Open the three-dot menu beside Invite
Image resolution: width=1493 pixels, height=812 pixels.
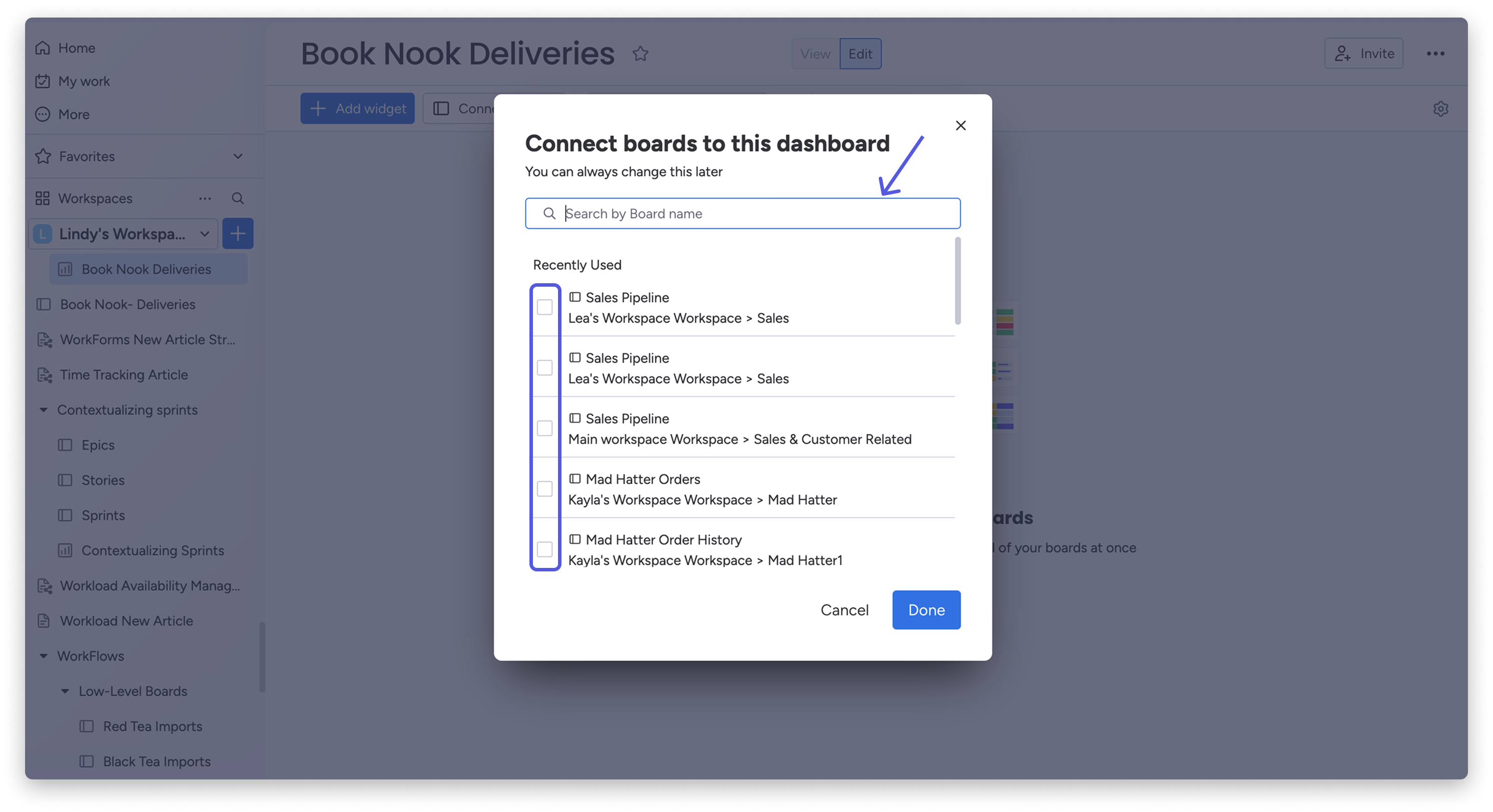(1435, 53)
